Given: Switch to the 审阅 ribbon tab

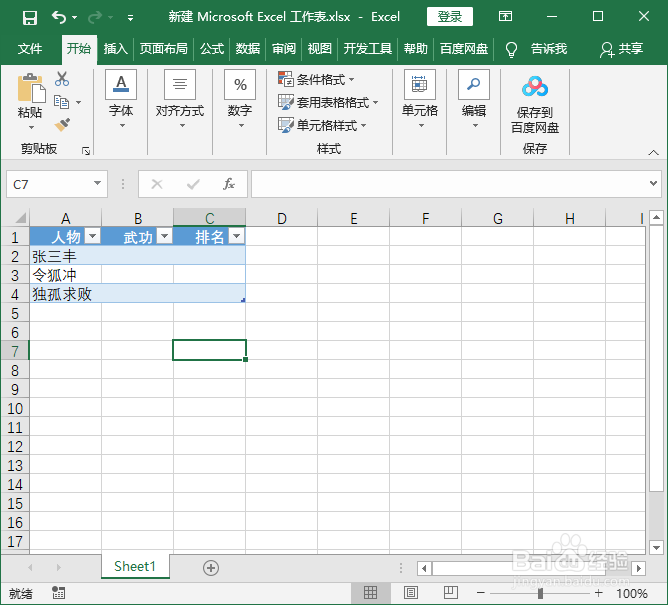Looking at the screenshot, I should [284, 49].
